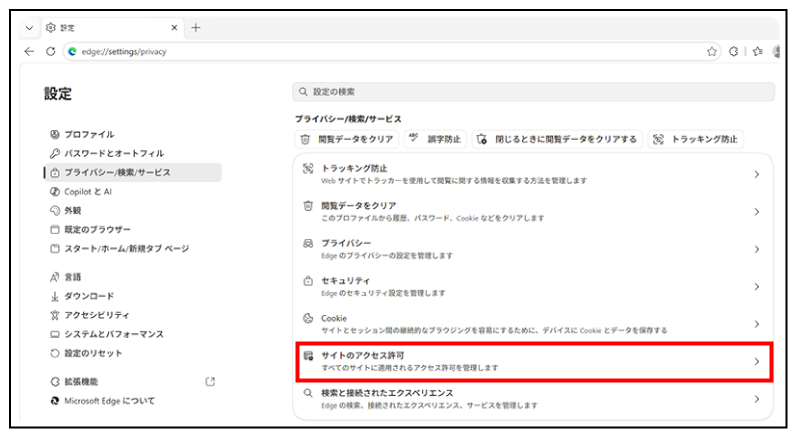795x436 pixels.
Task: Click the icon beside the プライバシー row
Action: click(308, 243)
